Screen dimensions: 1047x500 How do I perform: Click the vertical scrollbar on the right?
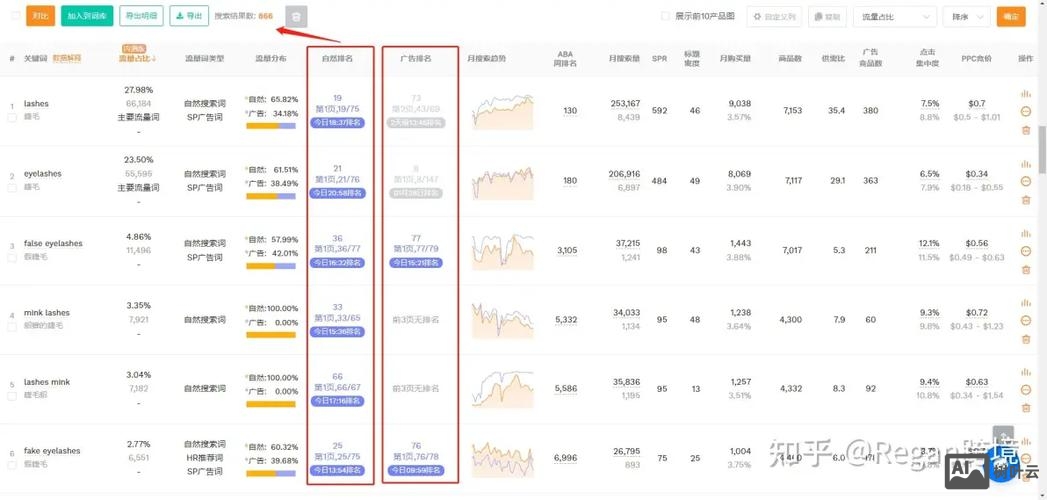pos(1041,150)
